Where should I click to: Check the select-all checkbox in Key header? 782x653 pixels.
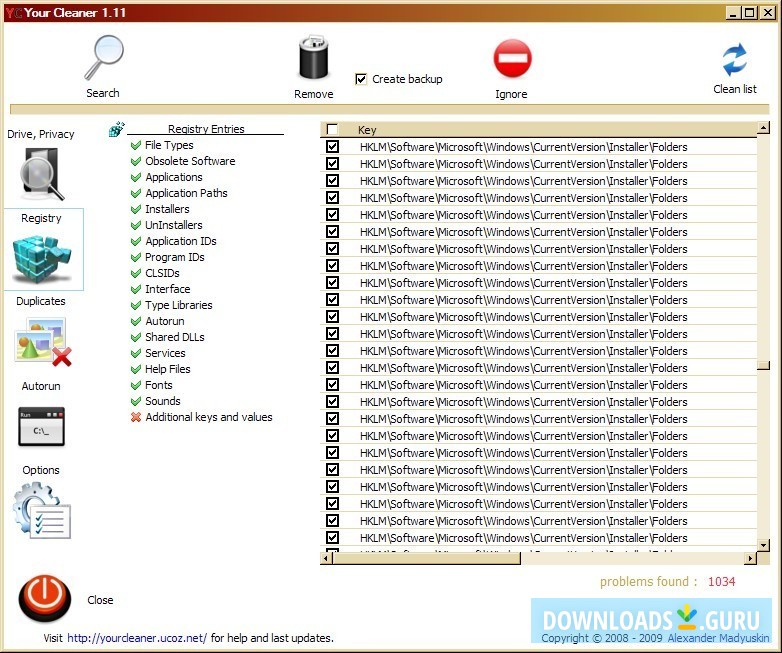[332, 130]
